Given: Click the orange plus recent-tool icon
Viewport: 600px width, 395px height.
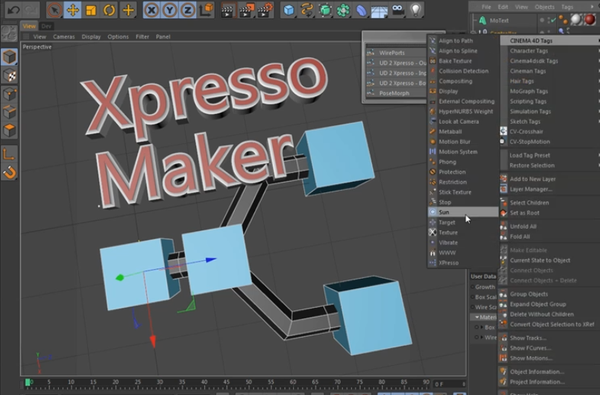Looking at the screenshot, I should pos(128,10).
